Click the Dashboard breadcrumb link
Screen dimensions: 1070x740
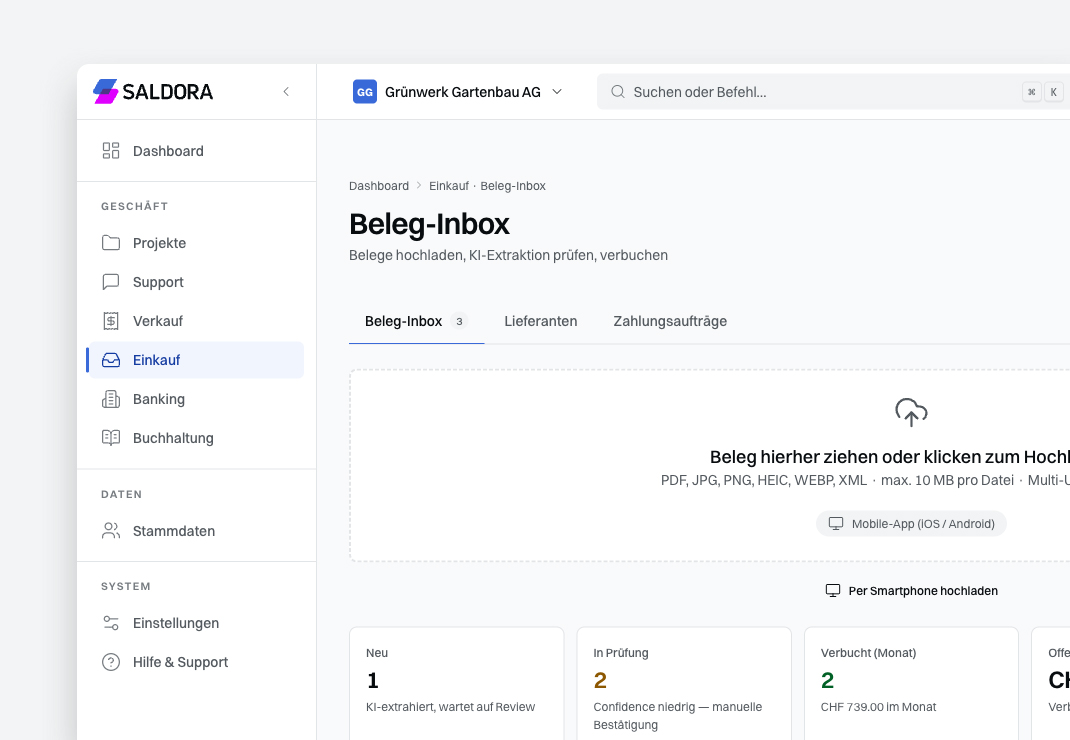(379, 186)
